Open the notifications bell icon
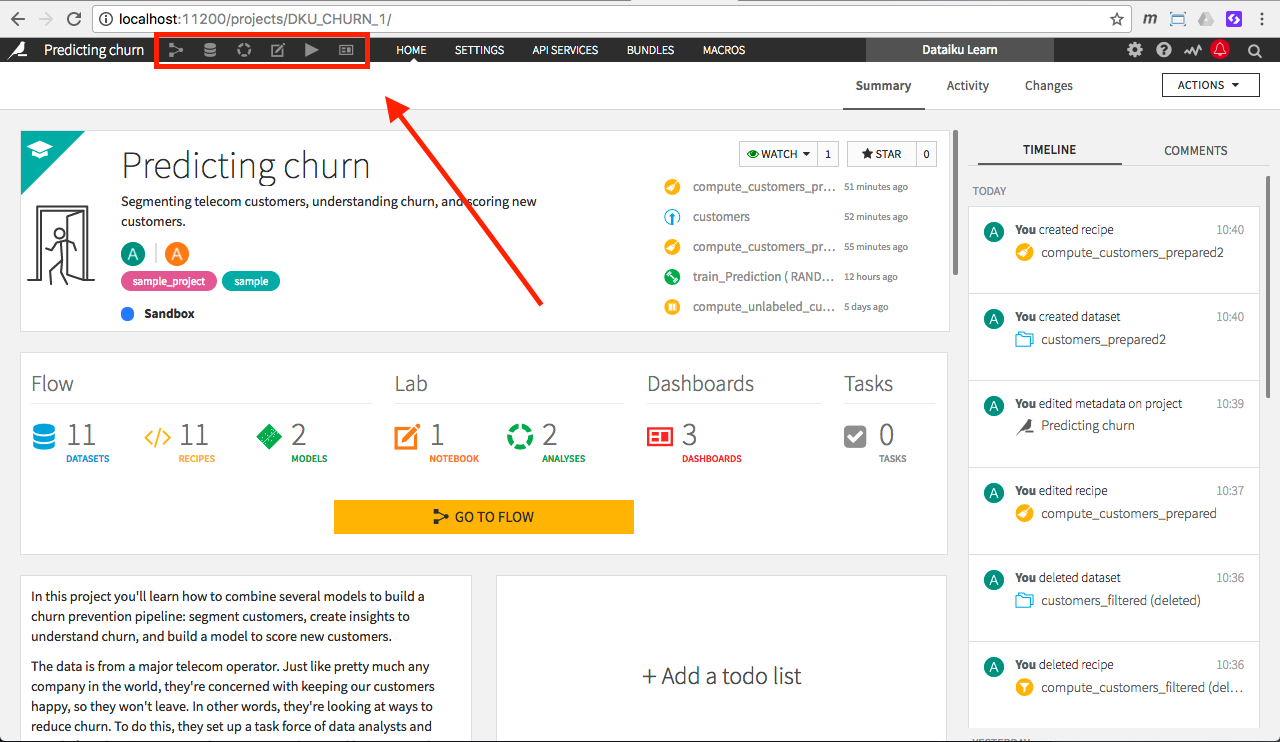Image resolution: width=1280 pixels, height=742 pixels. pos(1220,49)
